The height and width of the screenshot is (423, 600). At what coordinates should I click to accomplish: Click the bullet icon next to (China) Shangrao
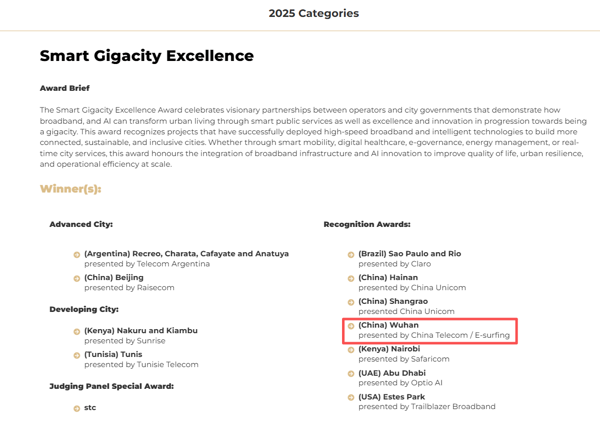click(x=351, y=302)
